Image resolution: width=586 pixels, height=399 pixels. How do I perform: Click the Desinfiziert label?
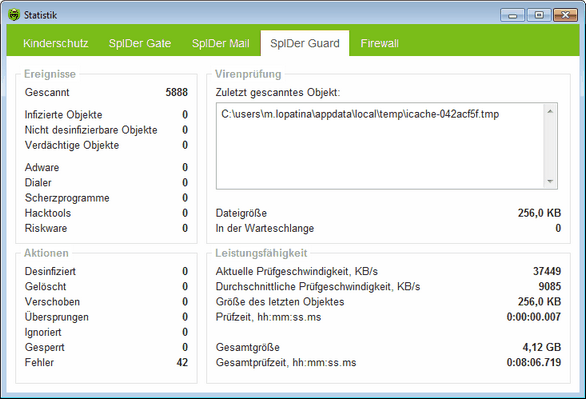[x=50, y=271]
